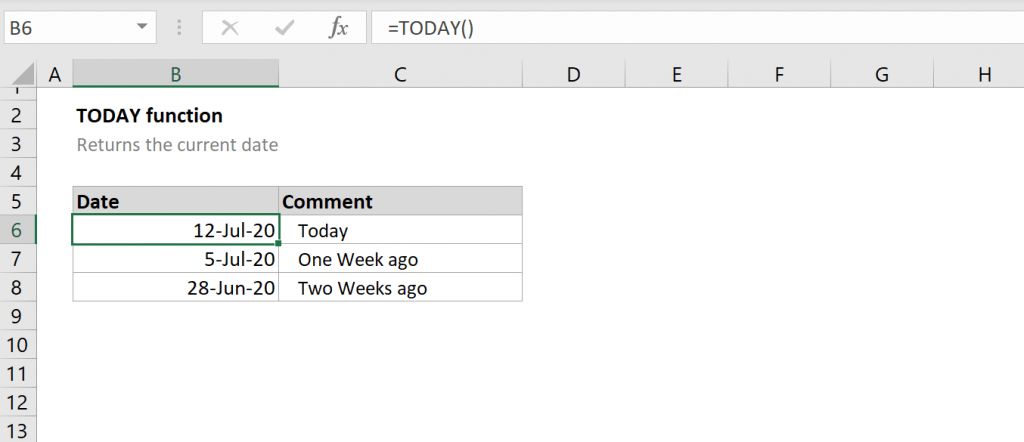The image size is (1024, 442).
Task: Click the Insert Function fx icon
Action: (x=338, y=28)
